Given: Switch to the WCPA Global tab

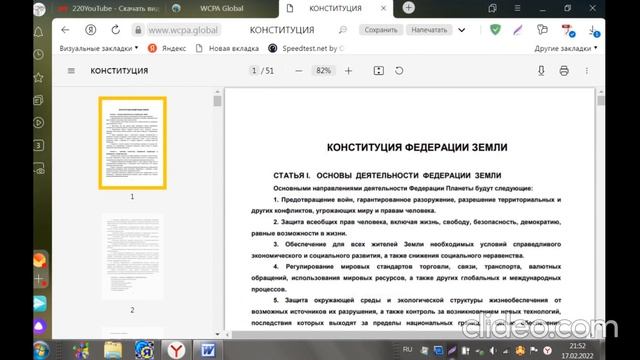Looking at the screenshot, I should tap(222, 9).
